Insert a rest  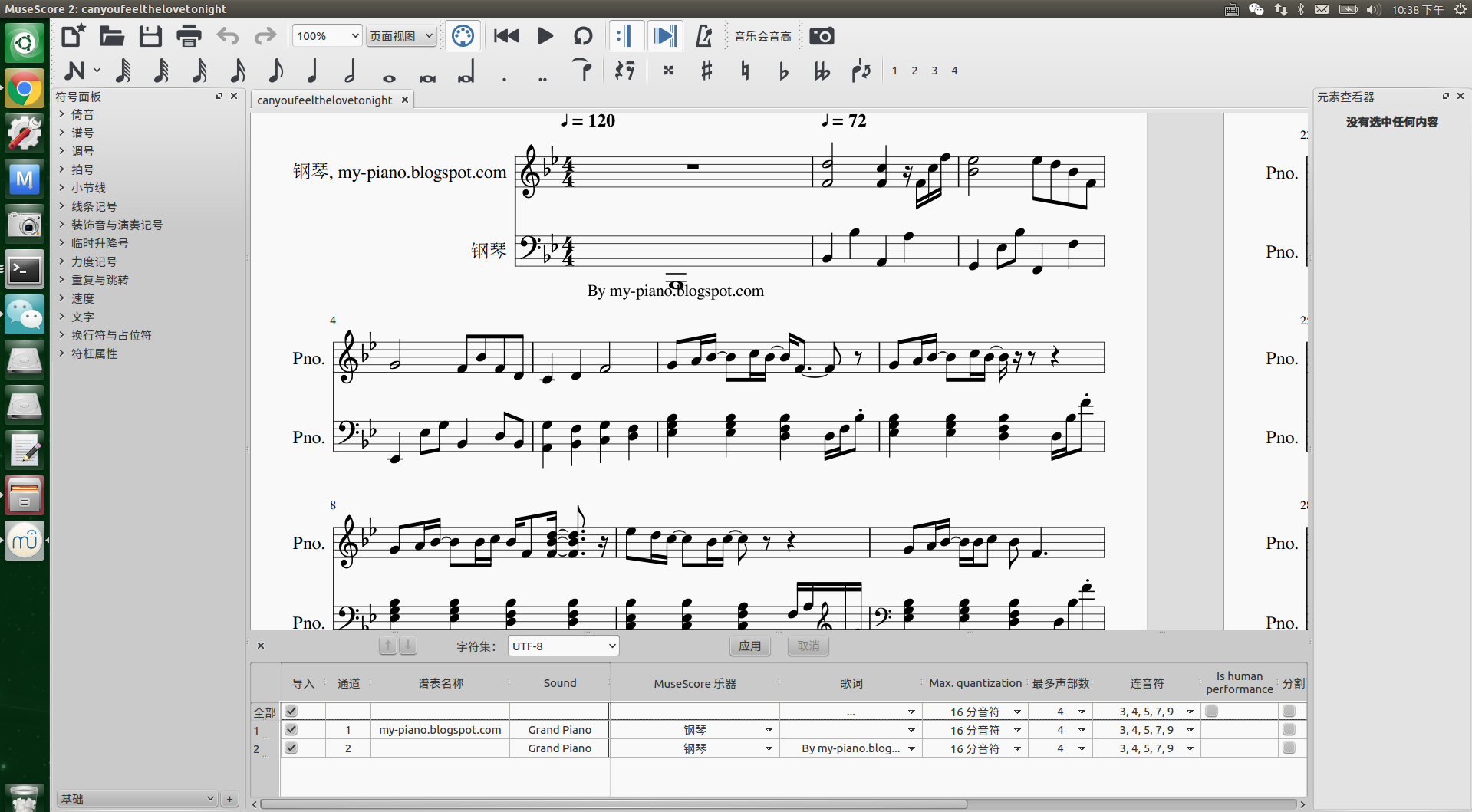pos(625,71)
